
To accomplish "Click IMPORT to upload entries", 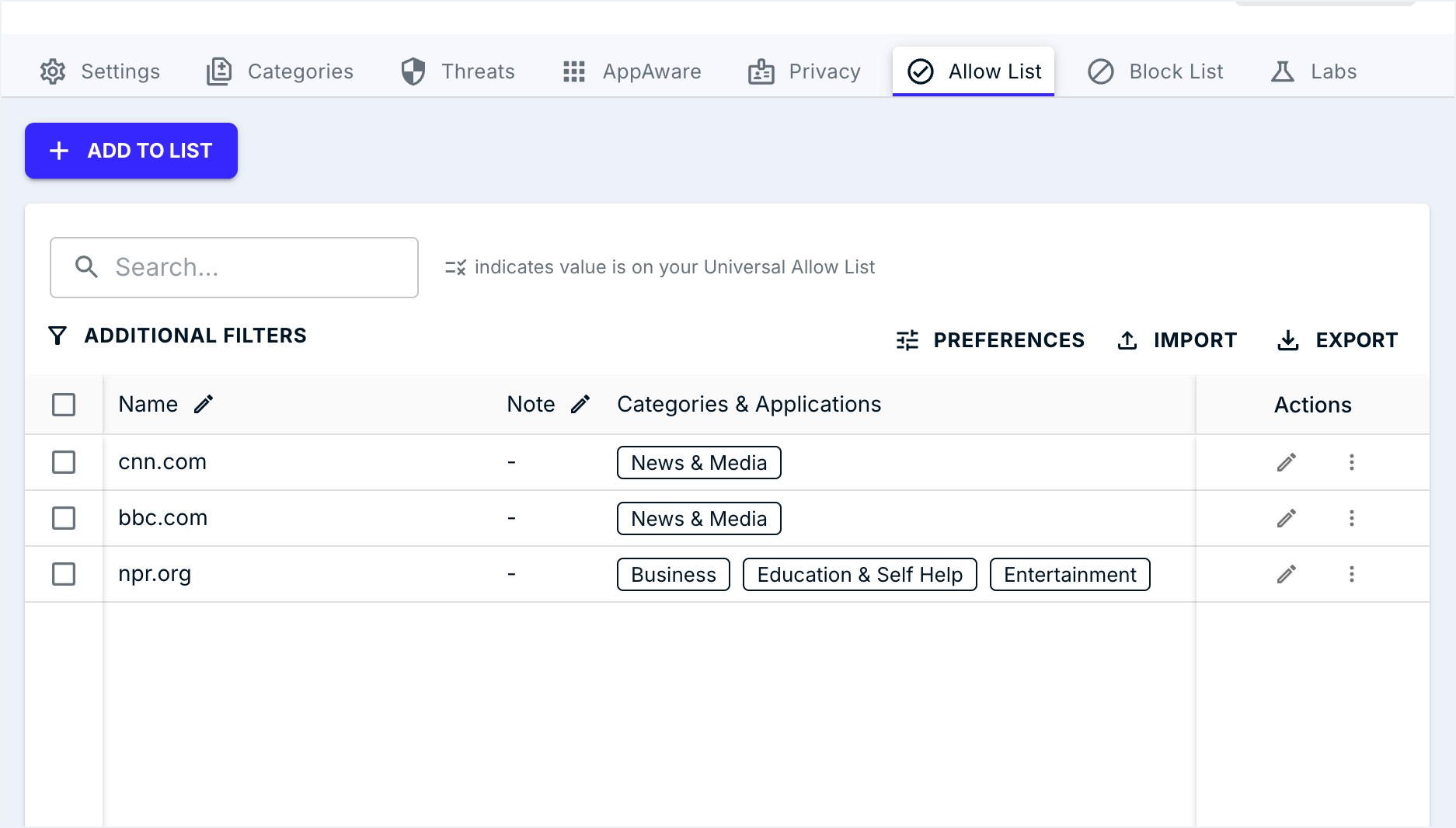I will [x=1176, y=340].
